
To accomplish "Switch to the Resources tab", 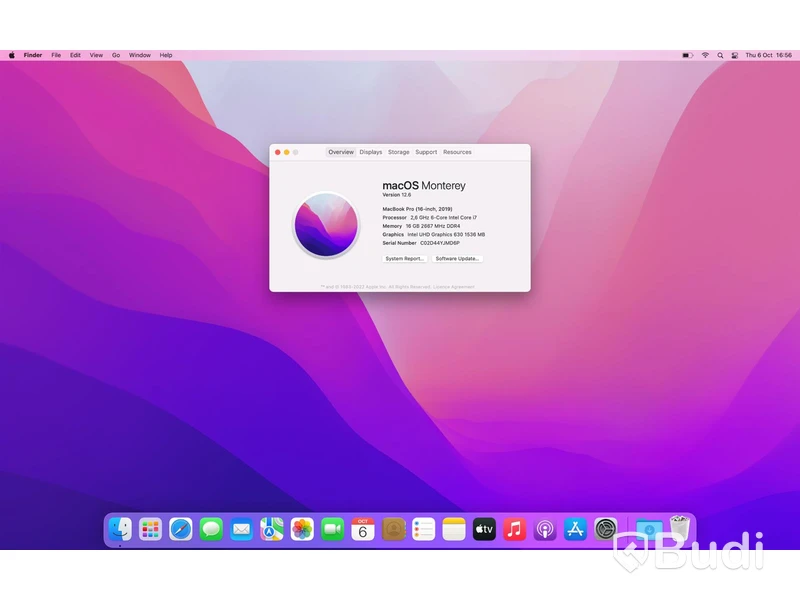I will click(x=457, y=152).
